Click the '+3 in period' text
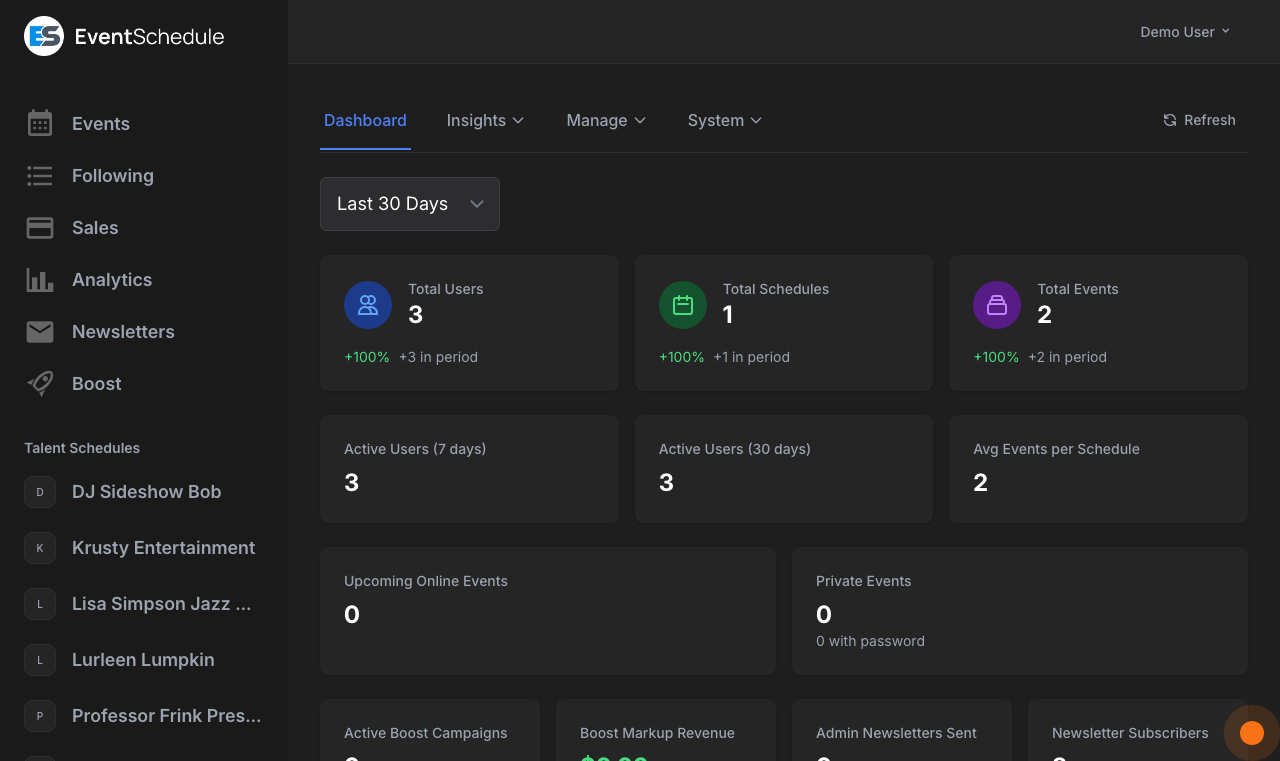The width and height of the screenshot is (1280, 761). coord(438,357)
